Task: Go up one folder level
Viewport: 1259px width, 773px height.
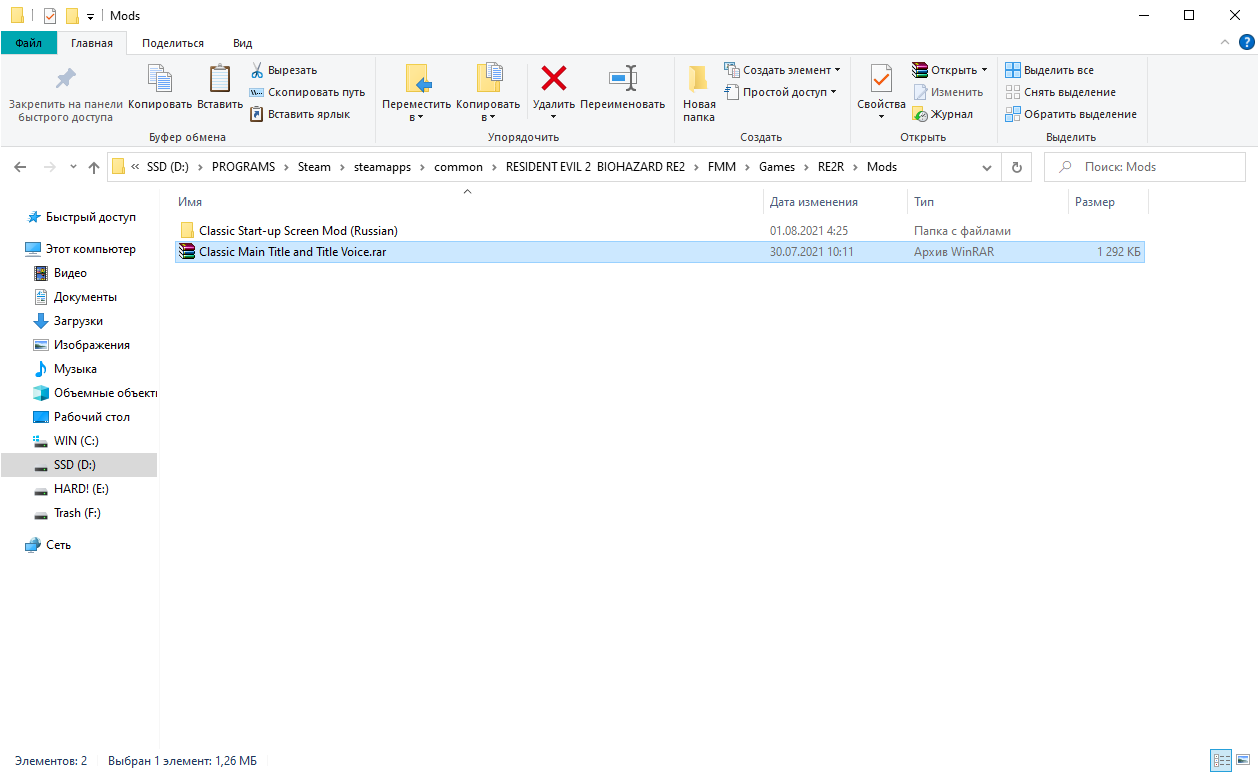Action: click(x=94, y=167)
